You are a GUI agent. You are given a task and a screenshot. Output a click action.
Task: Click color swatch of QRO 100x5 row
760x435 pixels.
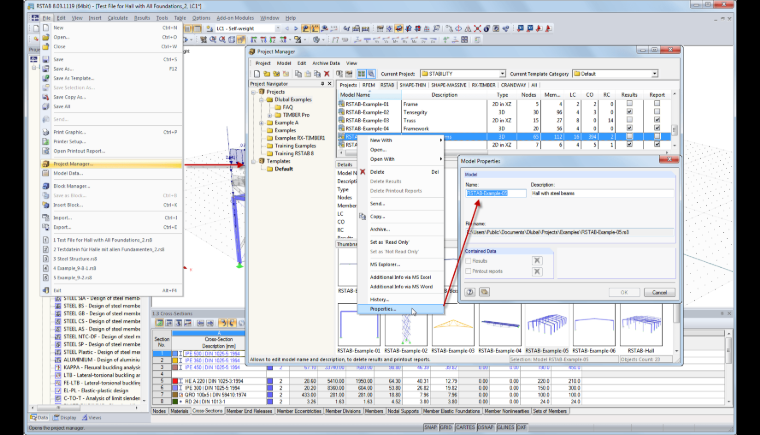pyautogui.click(x=175, y=395)
